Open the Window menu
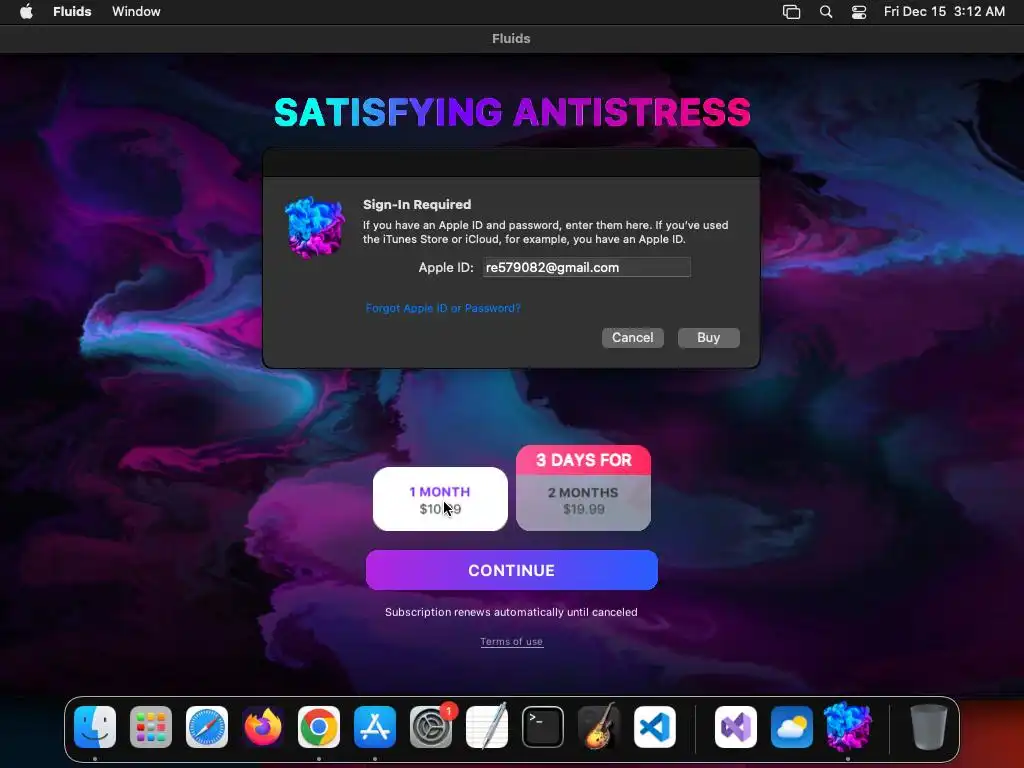Image resolution: width=1024 pixels, height=768 pixels. pos(136,11)
